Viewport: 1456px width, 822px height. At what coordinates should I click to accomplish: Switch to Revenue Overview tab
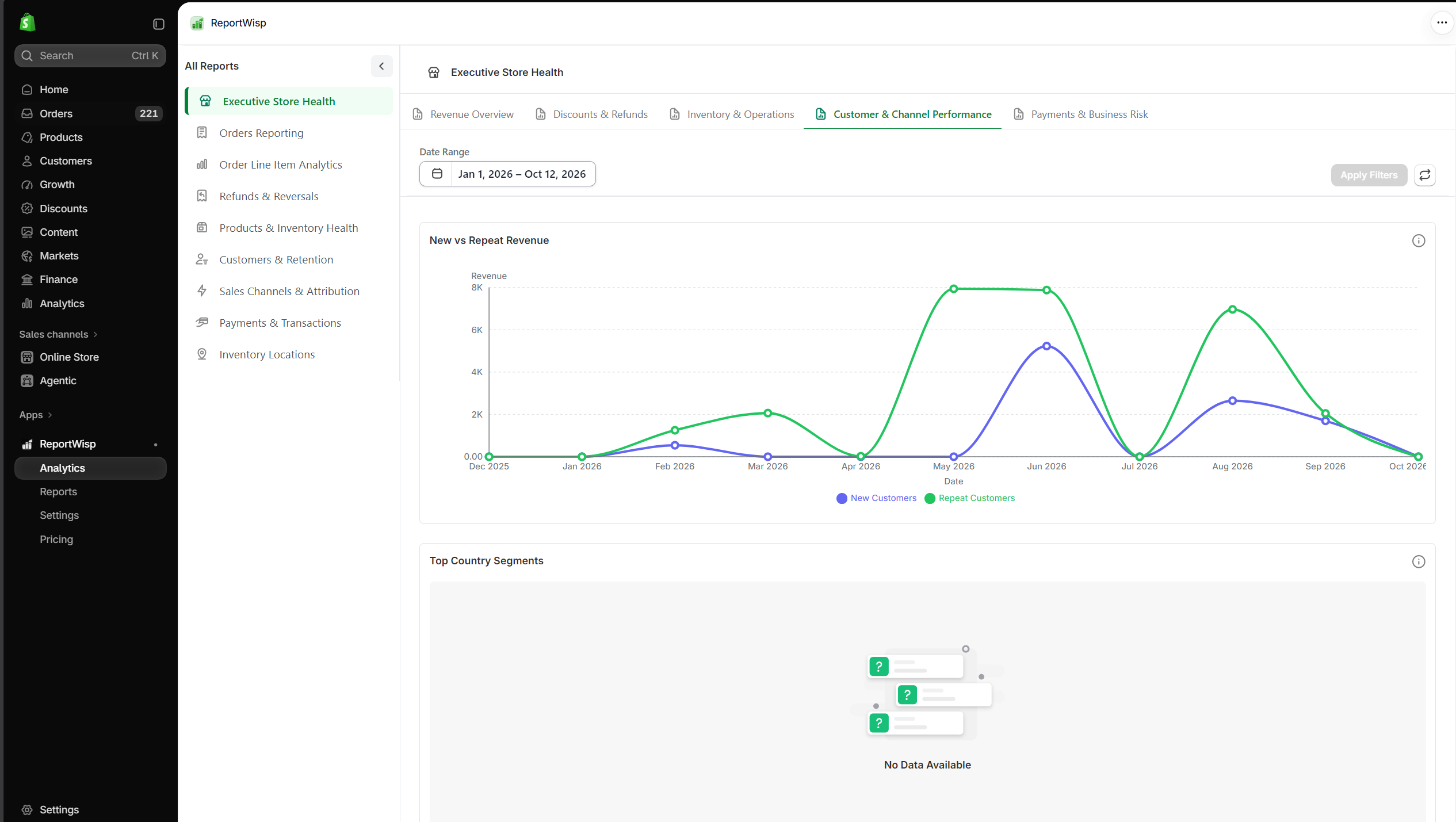(463, 114)
